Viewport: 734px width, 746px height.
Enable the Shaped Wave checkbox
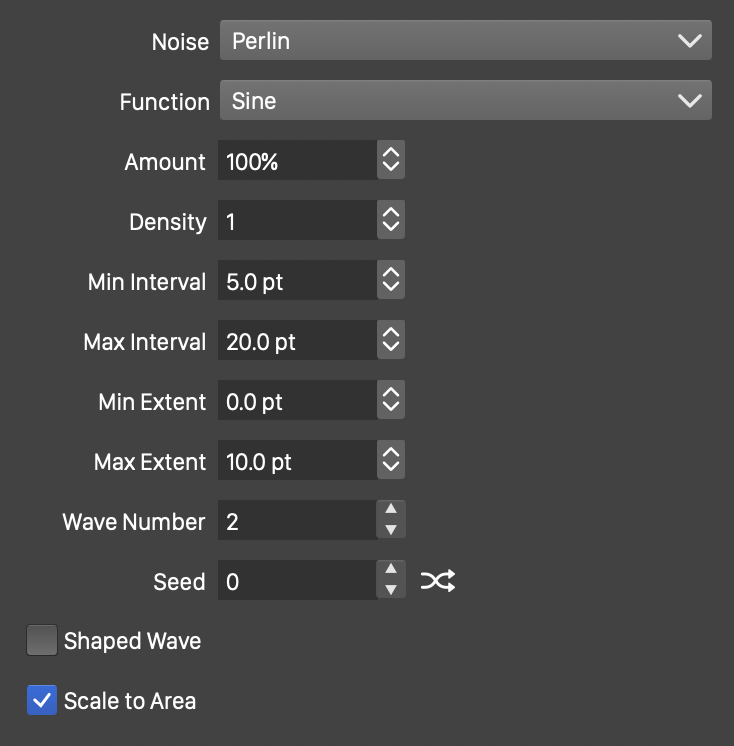point(42,640)
